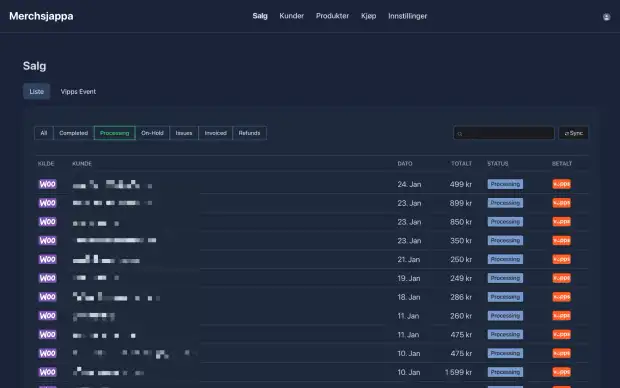This screenshot has height=388, width=620.
Task: Click the KUNDE column header
Action: click(x=82, y=163)
